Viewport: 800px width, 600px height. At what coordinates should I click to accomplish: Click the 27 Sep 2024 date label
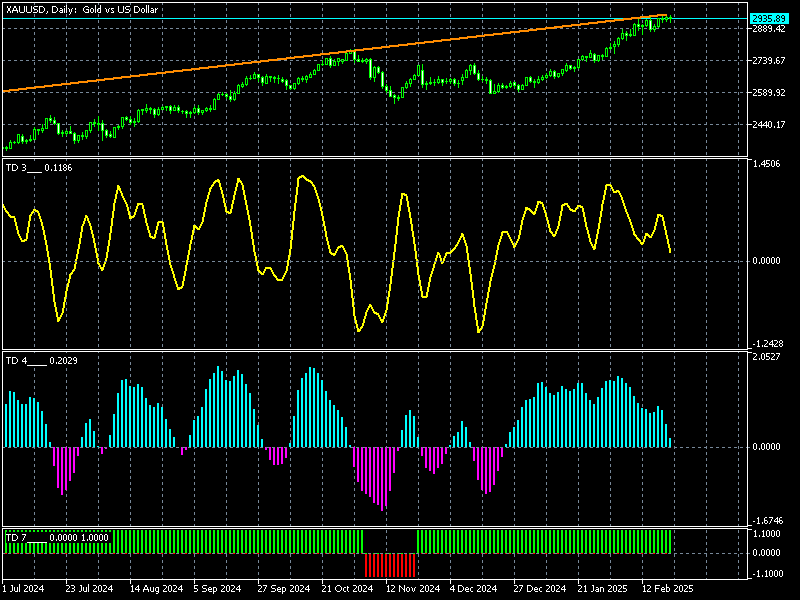coord(283,589)
